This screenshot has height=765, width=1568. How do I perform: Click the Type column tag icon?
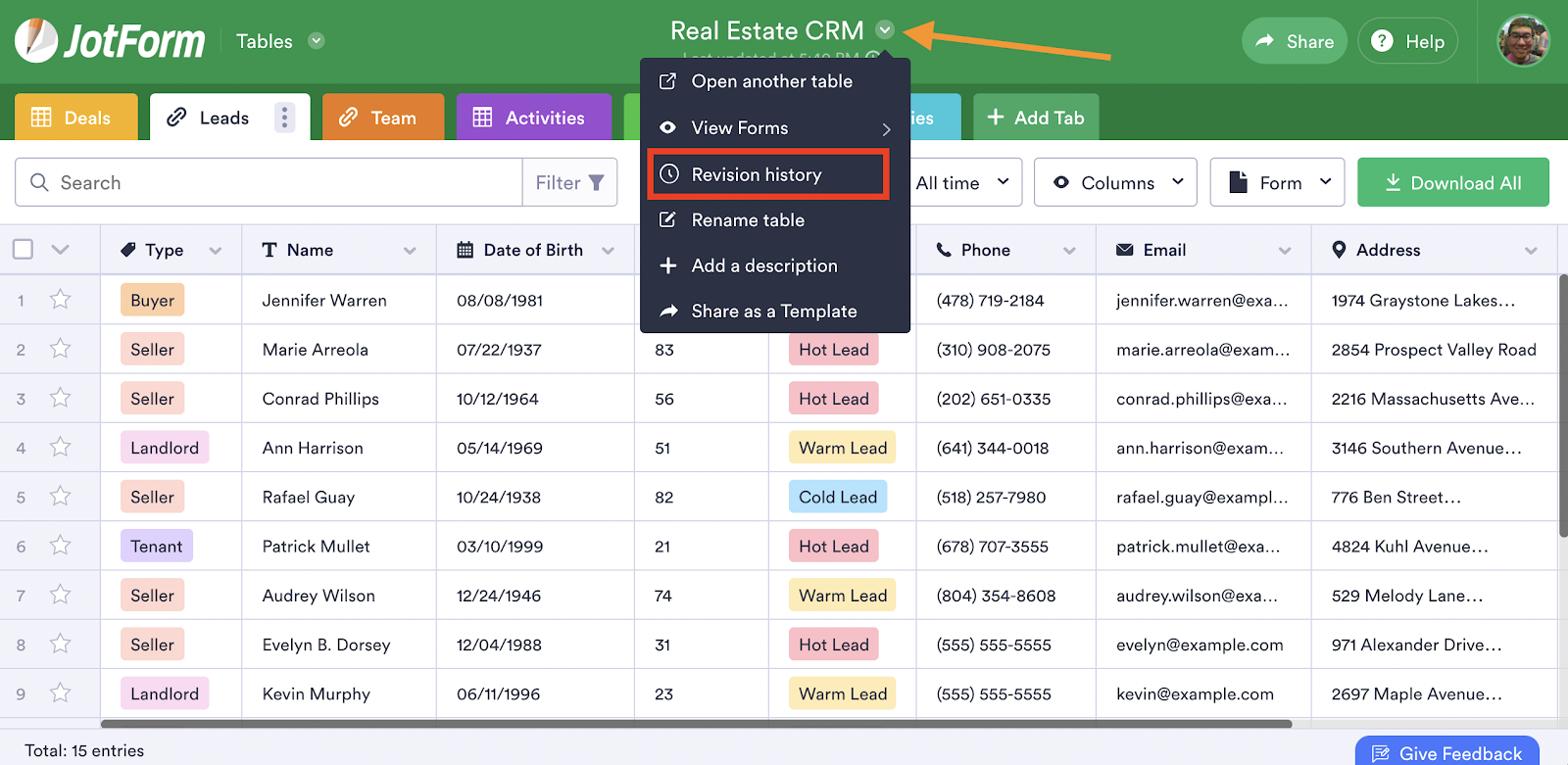tap(128, 250)
